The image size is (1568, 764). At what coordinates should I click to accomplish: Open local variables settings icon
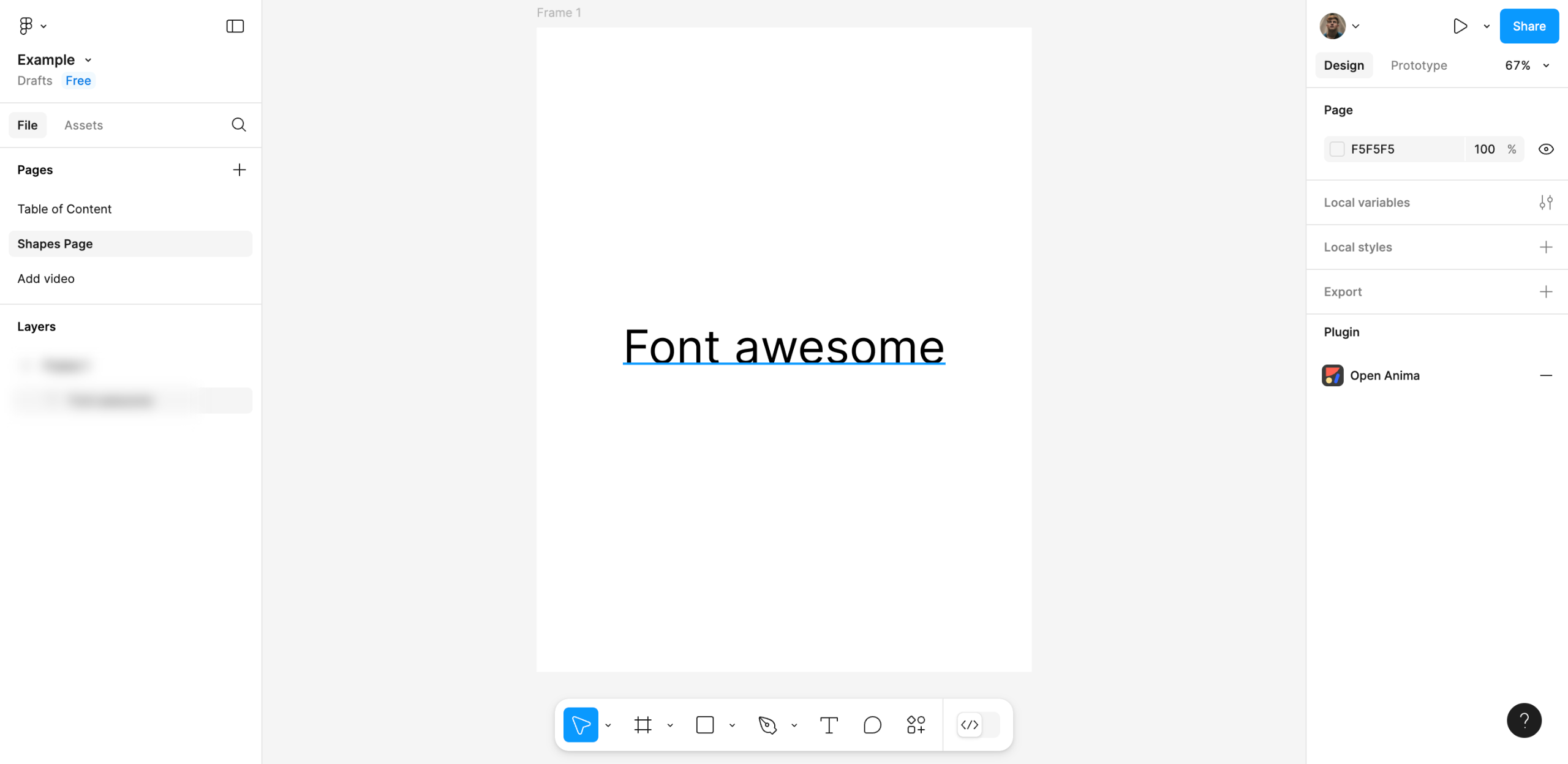point(1545,203)
